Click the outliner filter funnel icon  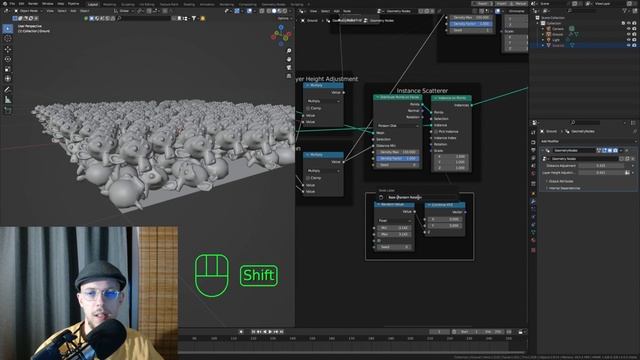(625, 11)
